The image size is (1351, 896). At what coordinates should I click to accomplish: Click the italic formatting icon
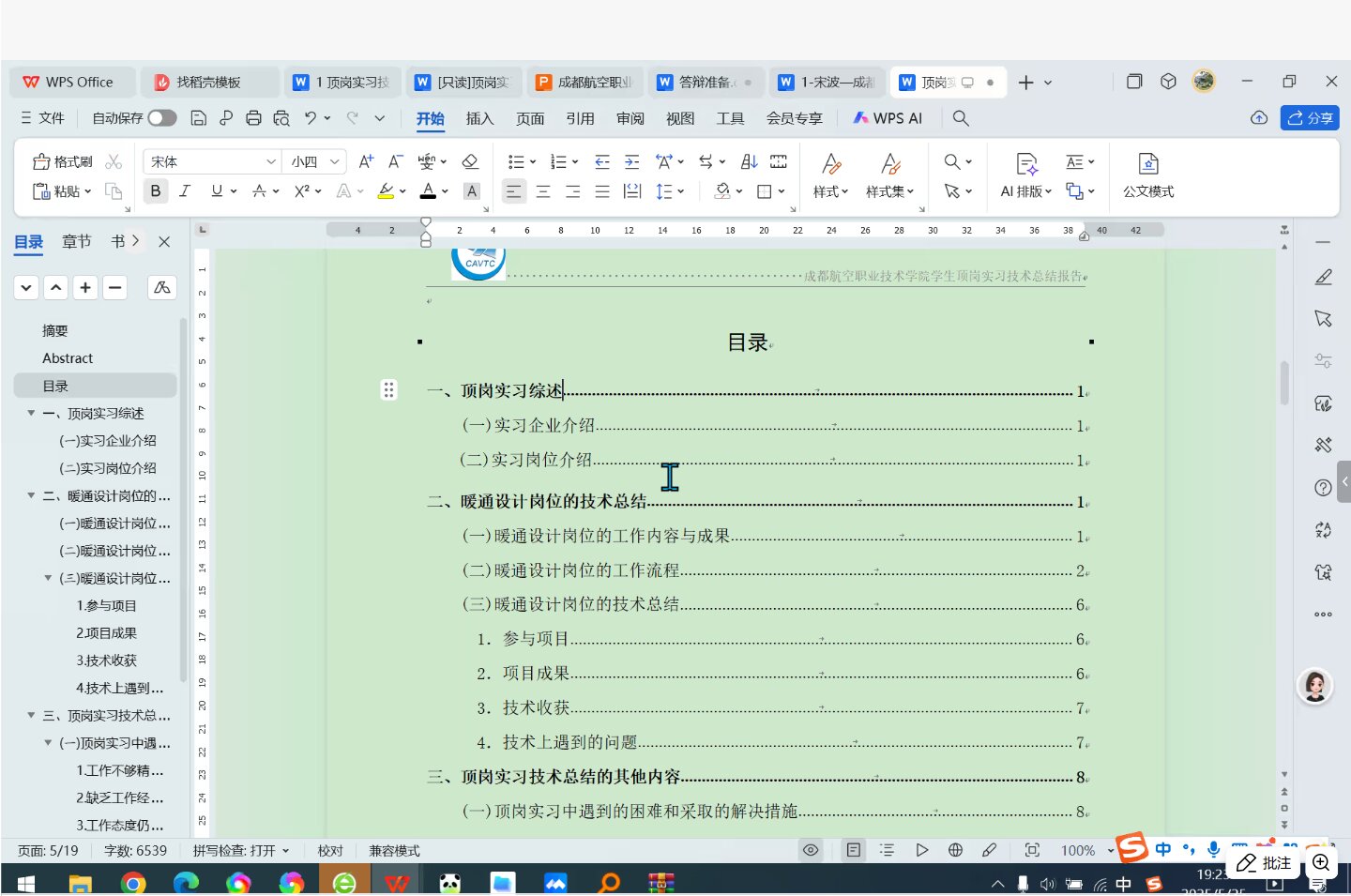coord(185,191)
